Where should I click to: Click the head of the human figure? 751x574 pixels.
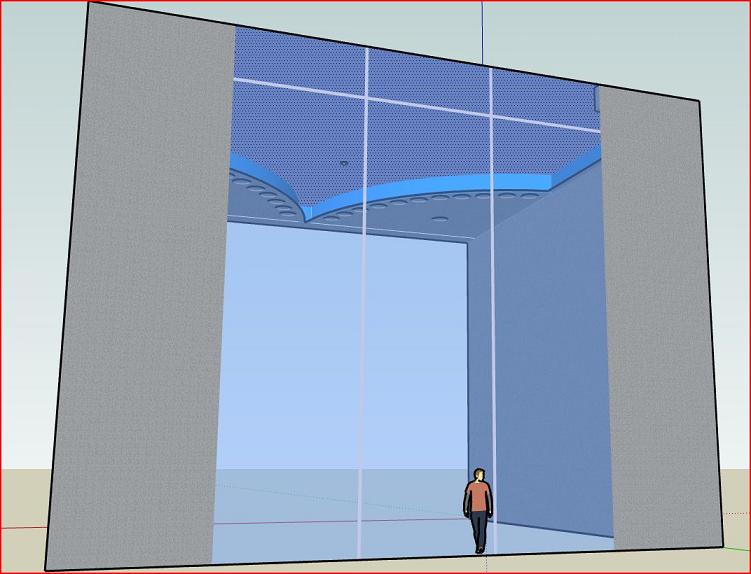(480, 474)
